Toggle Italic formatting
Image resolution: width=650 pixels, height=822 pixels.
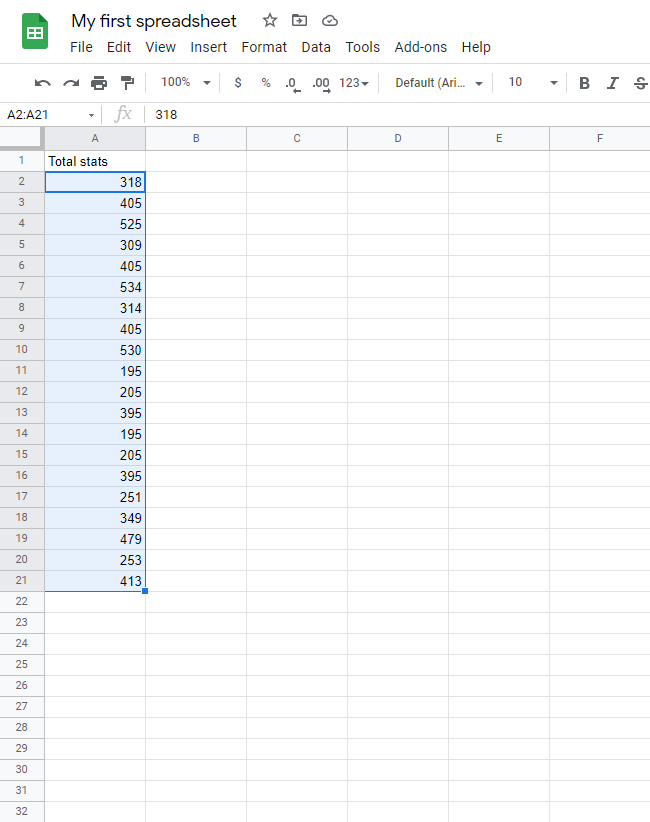(613, 83)
